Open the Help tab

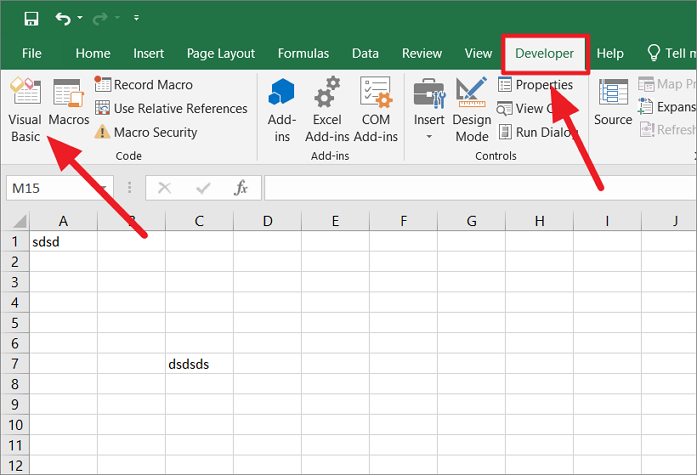[x=610, y=54]
